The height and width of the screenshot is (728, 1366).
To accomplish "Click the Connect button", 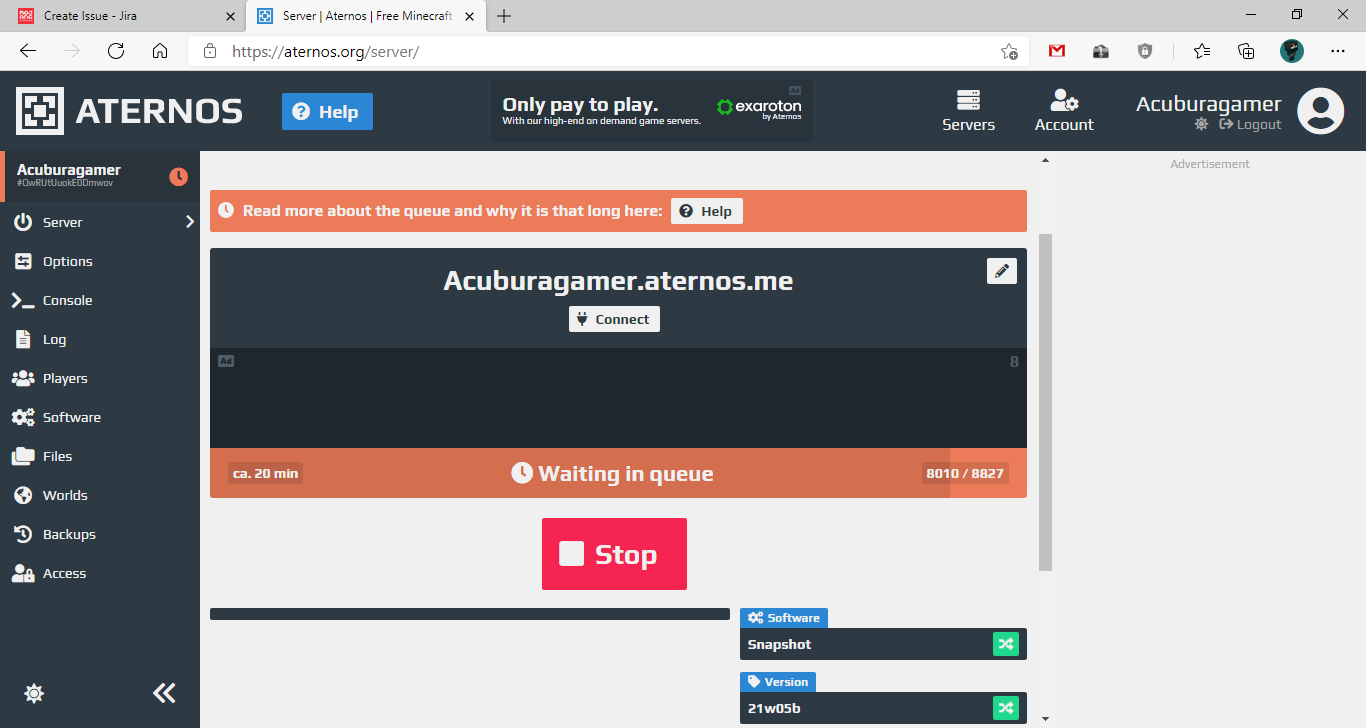I will [614, 319].
